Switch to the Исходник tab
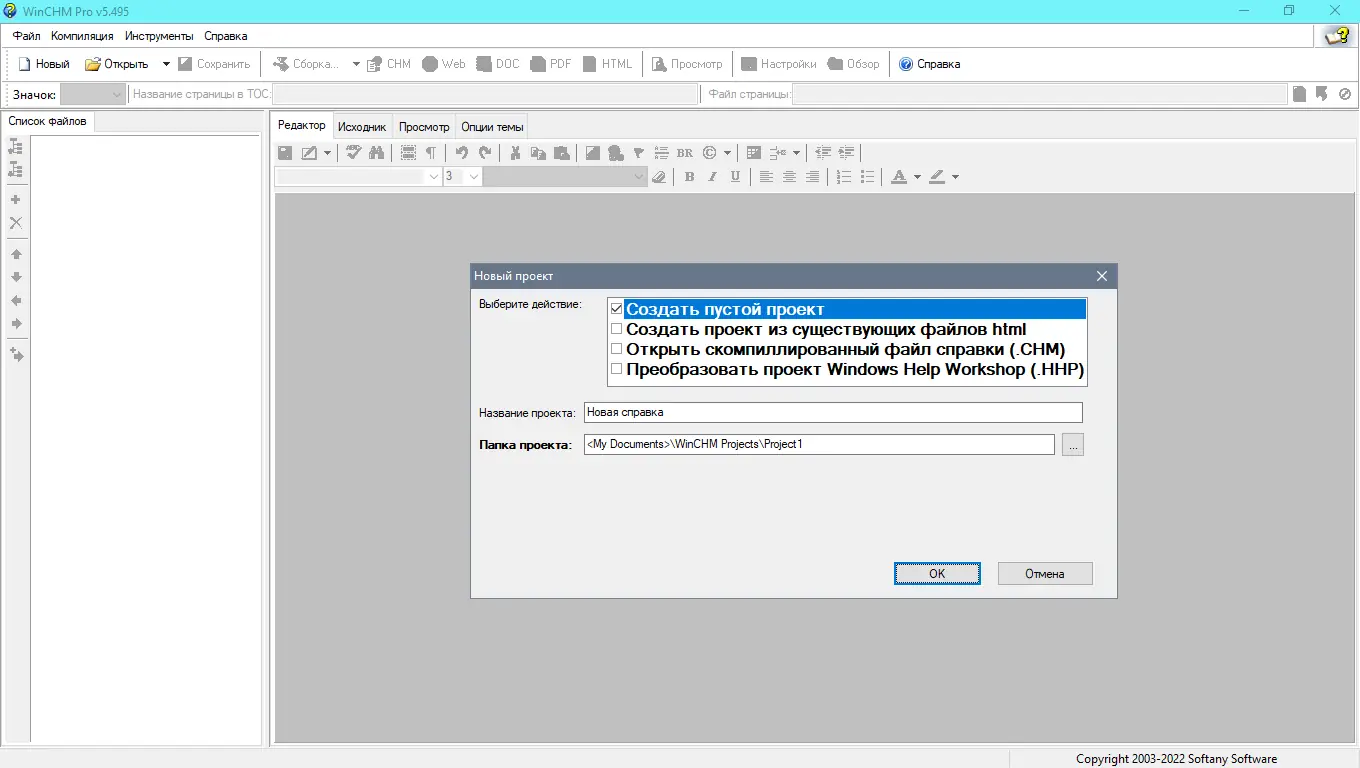 click(x=361, y=127)
